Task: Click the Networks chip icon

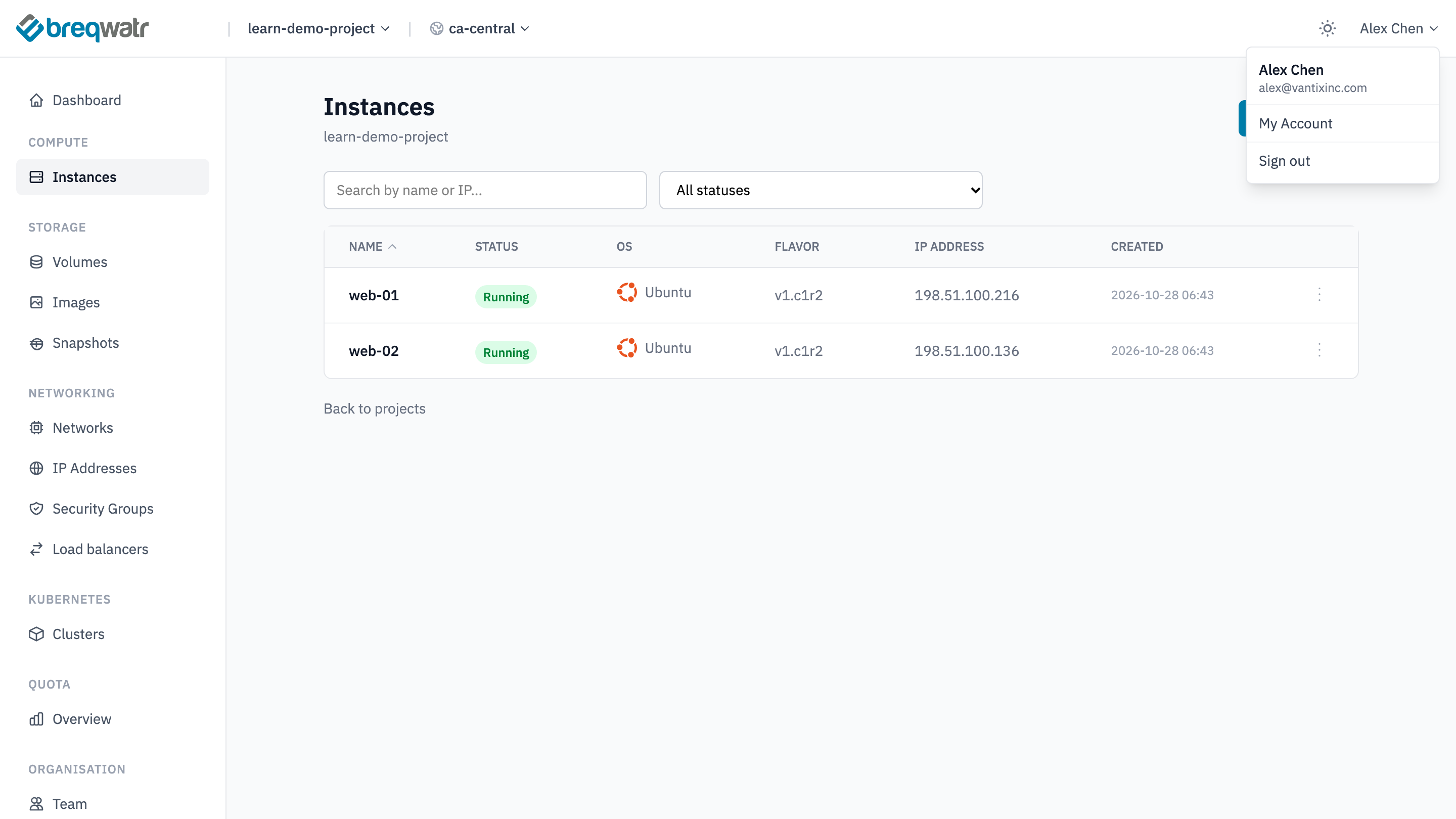Action: pos(36,428)
